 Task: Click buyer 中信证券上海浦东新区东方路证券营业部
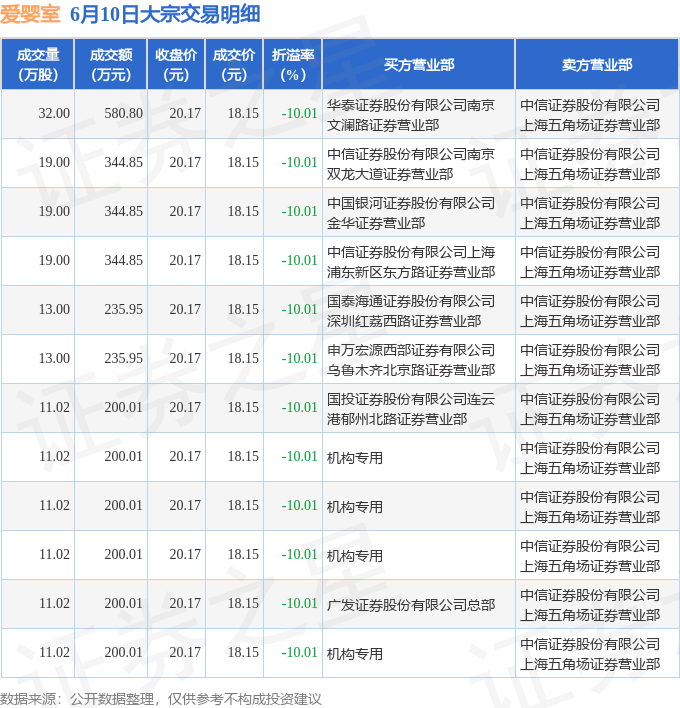pyautogui.click(x=411, y=262)
